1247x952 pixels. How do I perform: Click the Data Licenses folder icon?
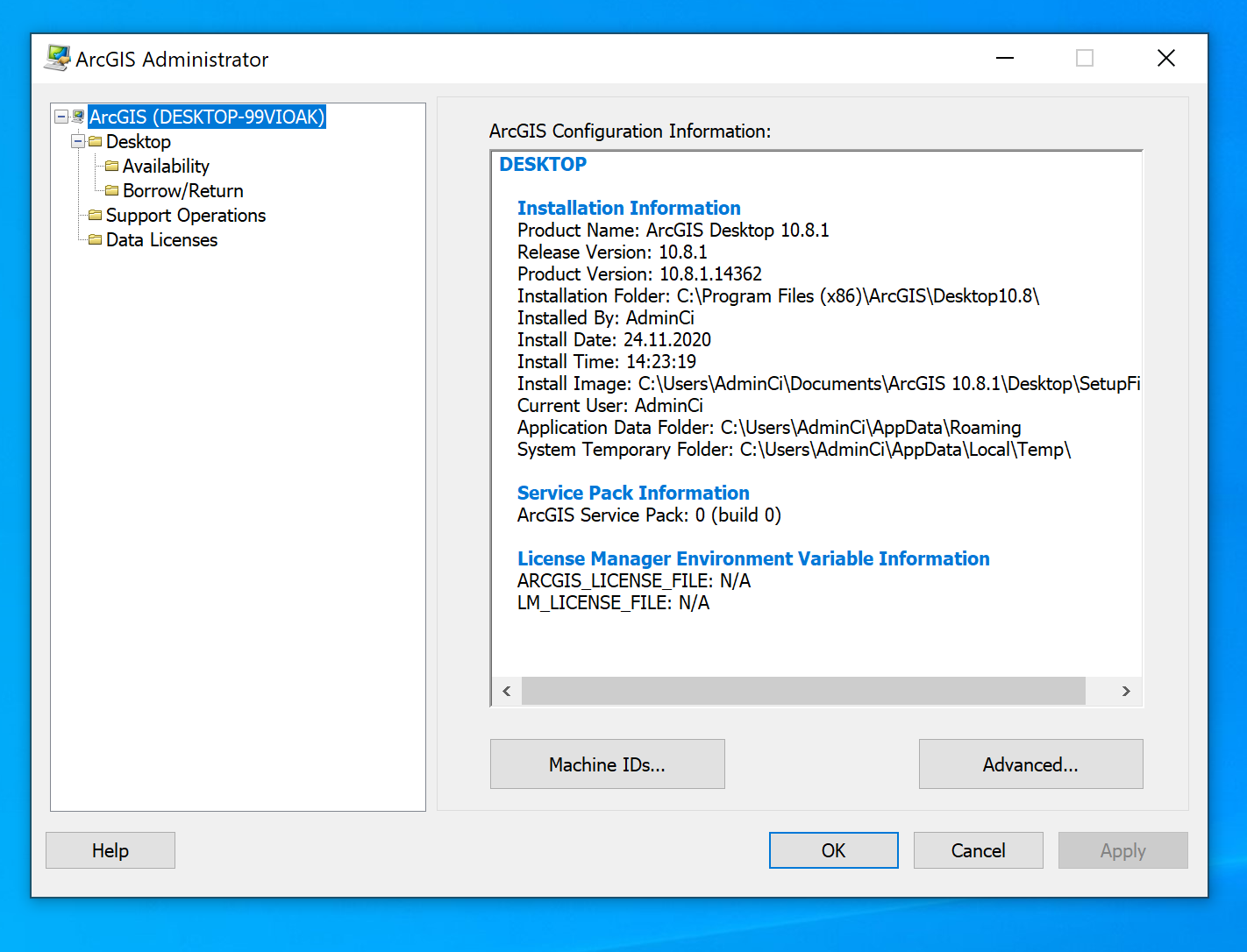coord(96,239)
